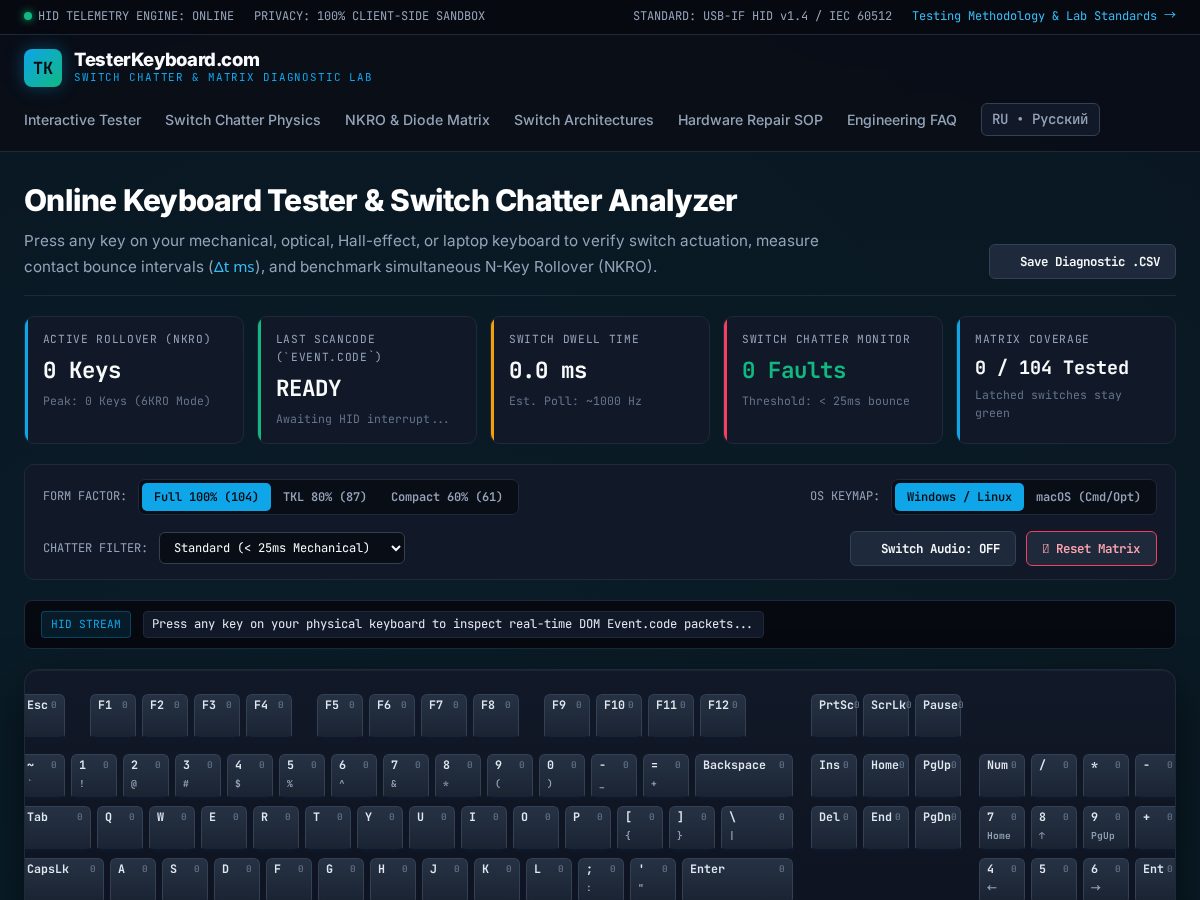Viewport: 1200px width, 900px height.
Task: Click the HID stream message field
Action: (453, 624)
